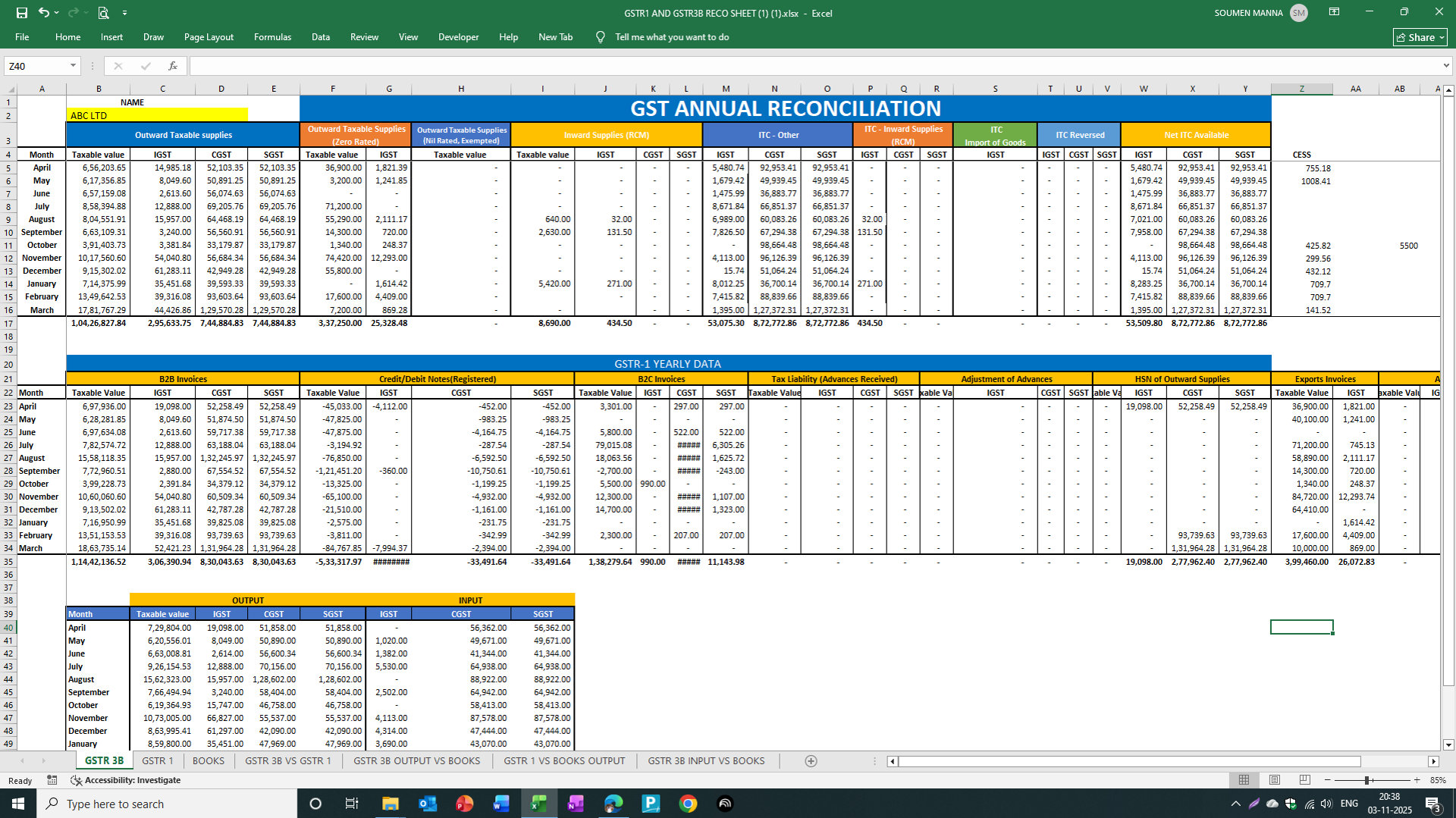Open the Home ribbon tab
Screen dimensions: 1456x818
(67, 37)
